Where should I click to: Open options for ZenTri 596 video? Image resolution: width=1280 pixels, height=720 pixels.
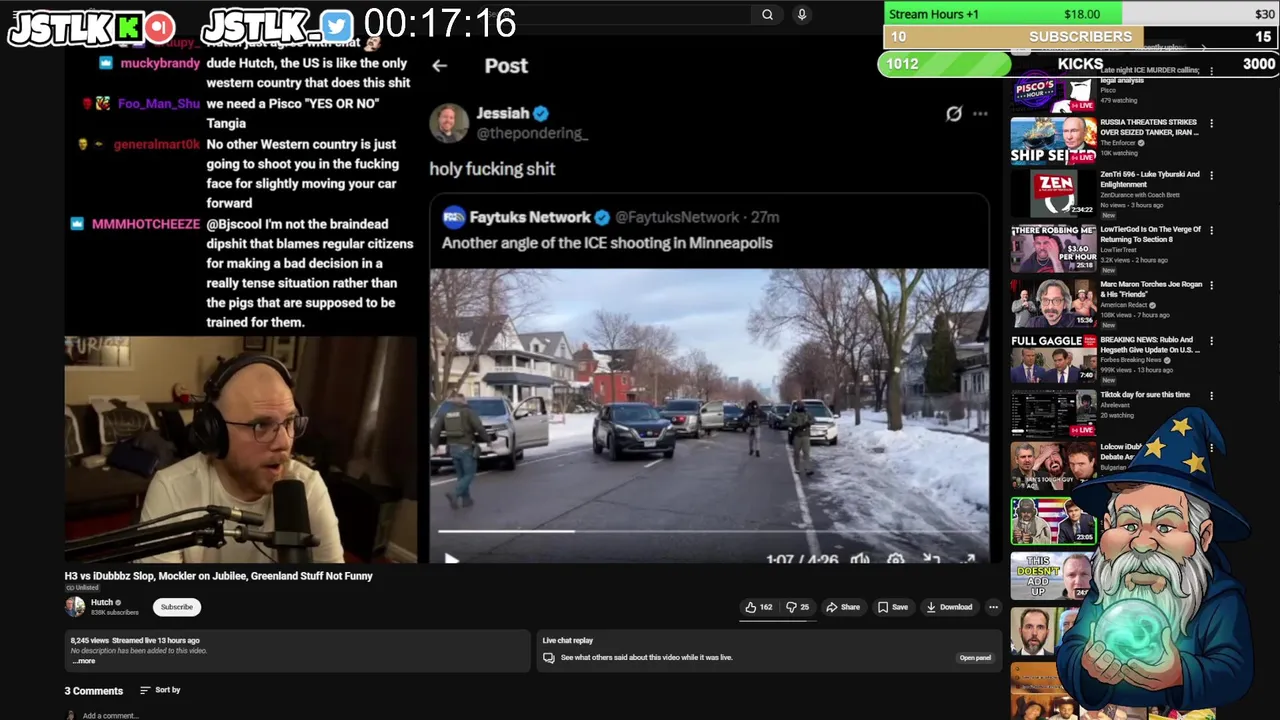pos(1211,176)
